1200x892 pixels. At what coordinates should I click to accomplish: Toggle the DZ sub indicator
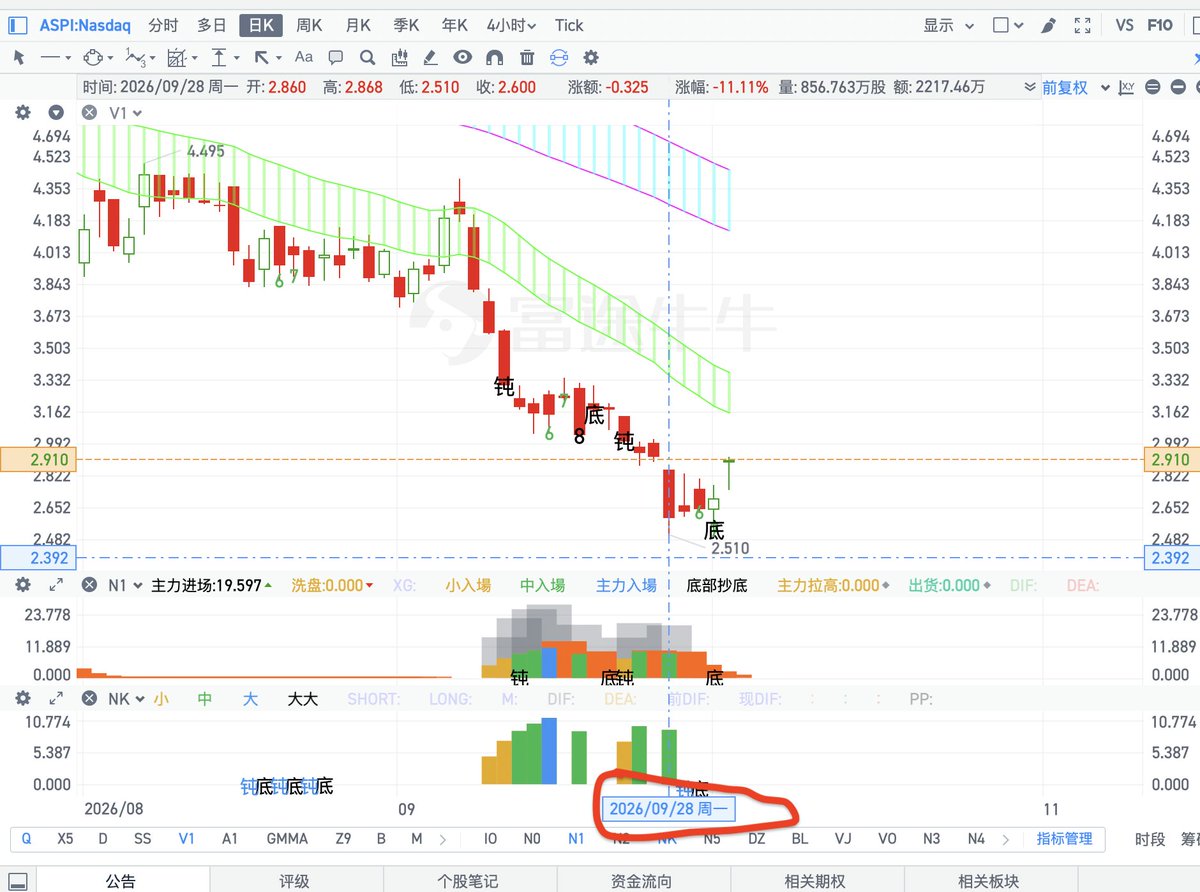tap(756, 839)
